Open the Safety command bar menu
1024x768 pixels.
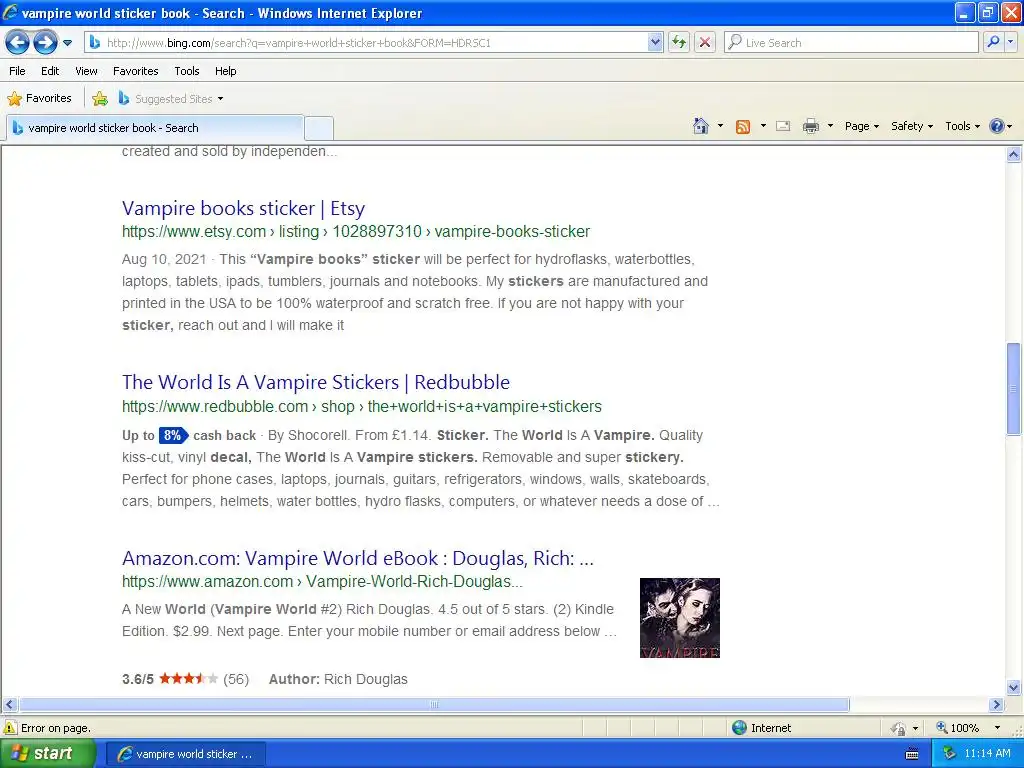pyautogui.click(x=912, y=126)
